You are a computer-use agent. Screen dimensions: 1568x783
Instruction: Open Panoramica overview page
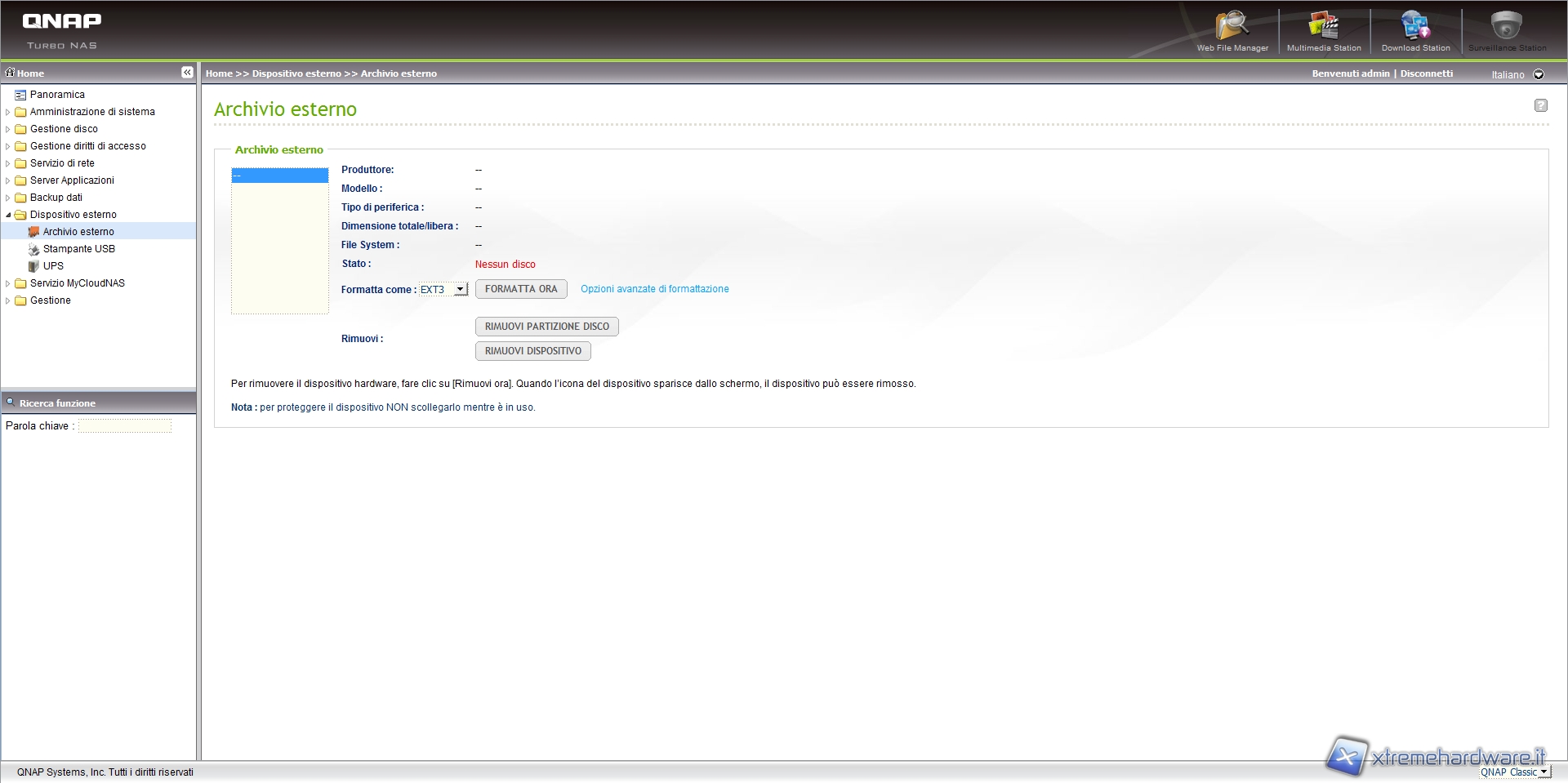[x=57, y=95]
